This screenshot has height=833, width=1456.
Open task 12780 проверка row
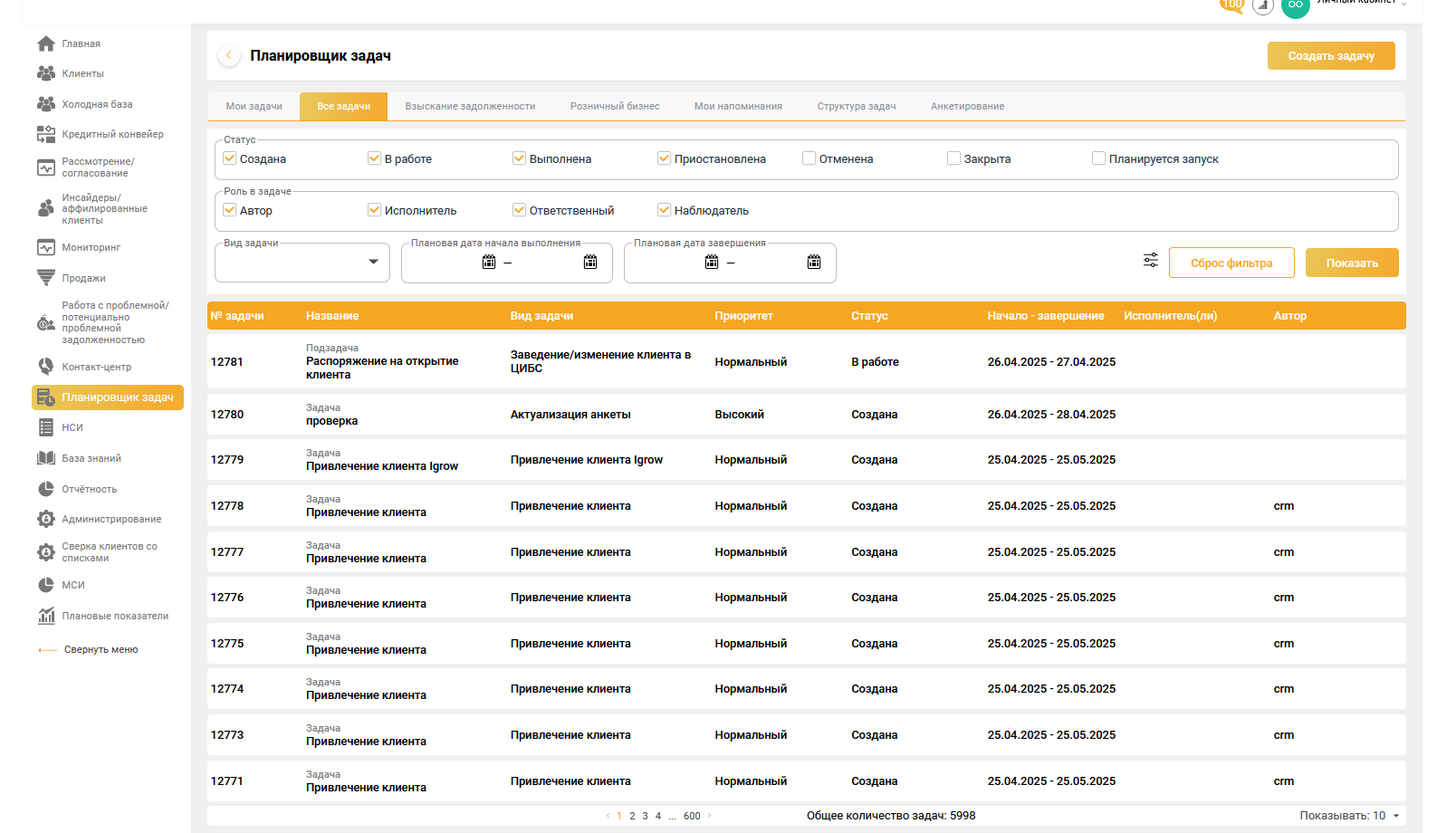(806, 414)
